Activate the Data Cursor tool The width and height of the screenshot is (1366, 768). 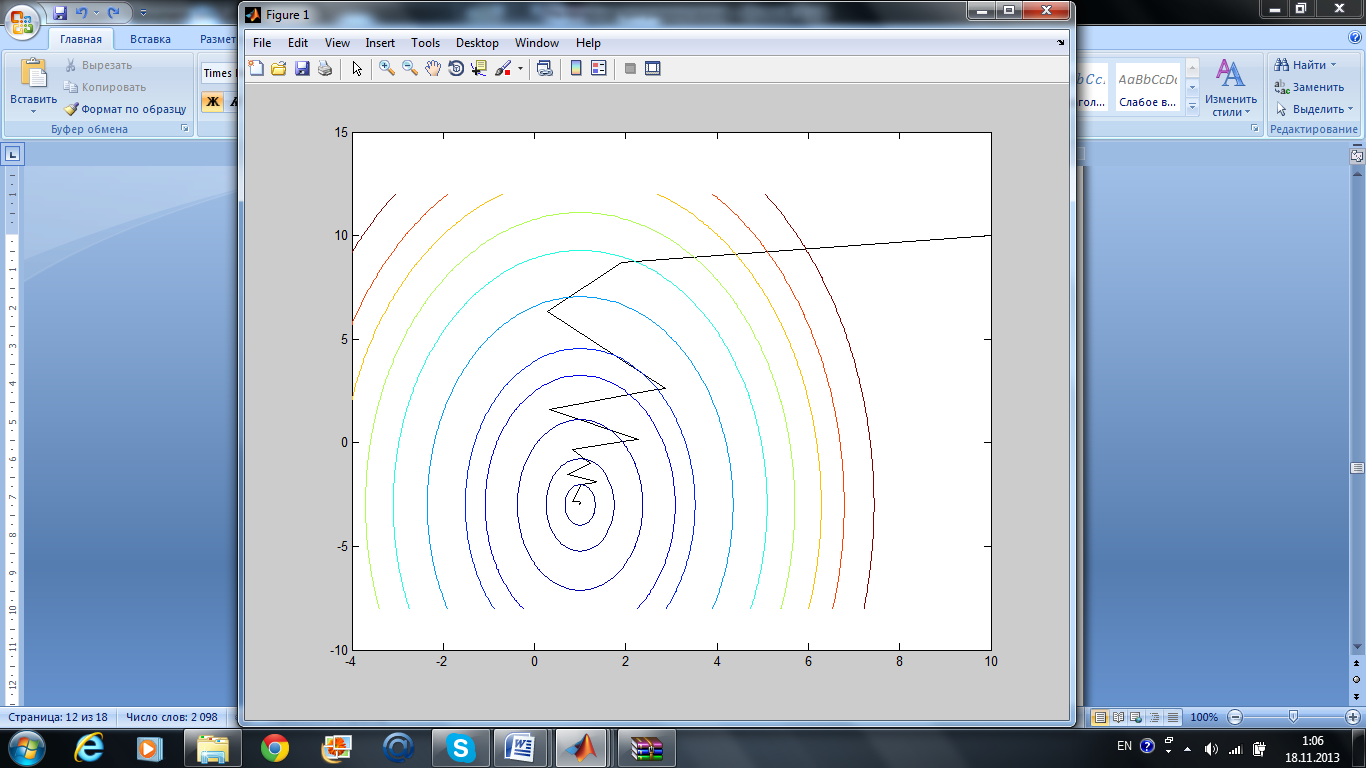click(x=478, y=69)
